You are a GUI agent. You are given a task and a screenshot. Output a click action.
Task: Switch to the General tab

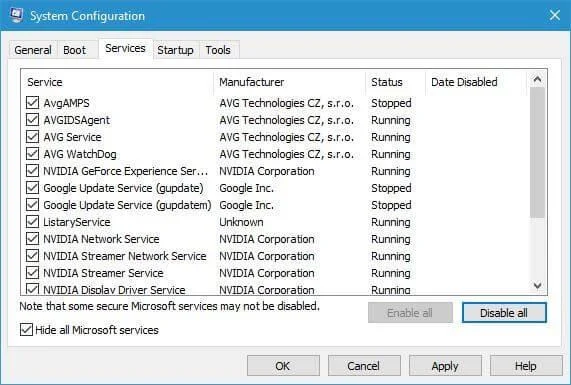33,50
